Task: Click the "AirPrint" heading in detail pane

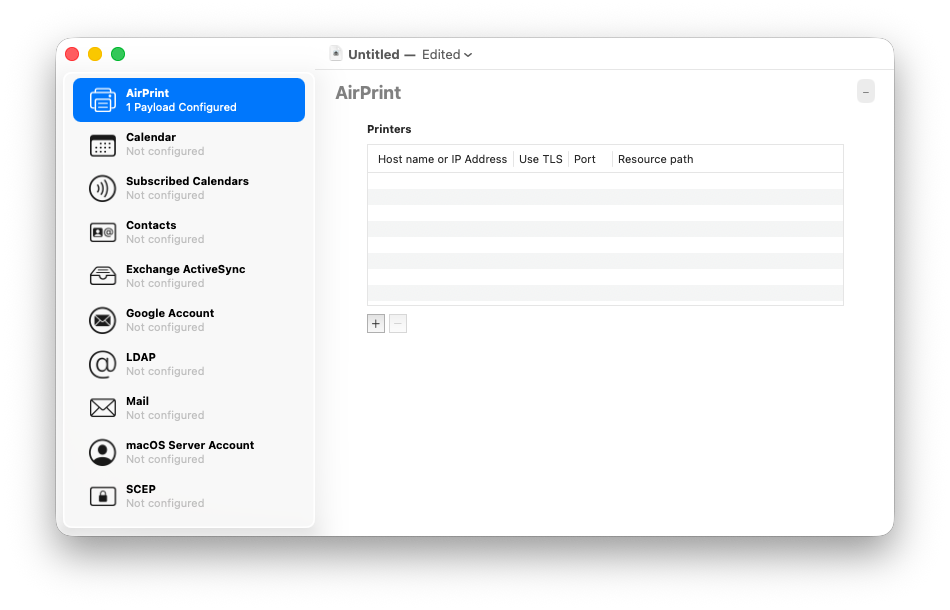Action: tap(368, 93)
